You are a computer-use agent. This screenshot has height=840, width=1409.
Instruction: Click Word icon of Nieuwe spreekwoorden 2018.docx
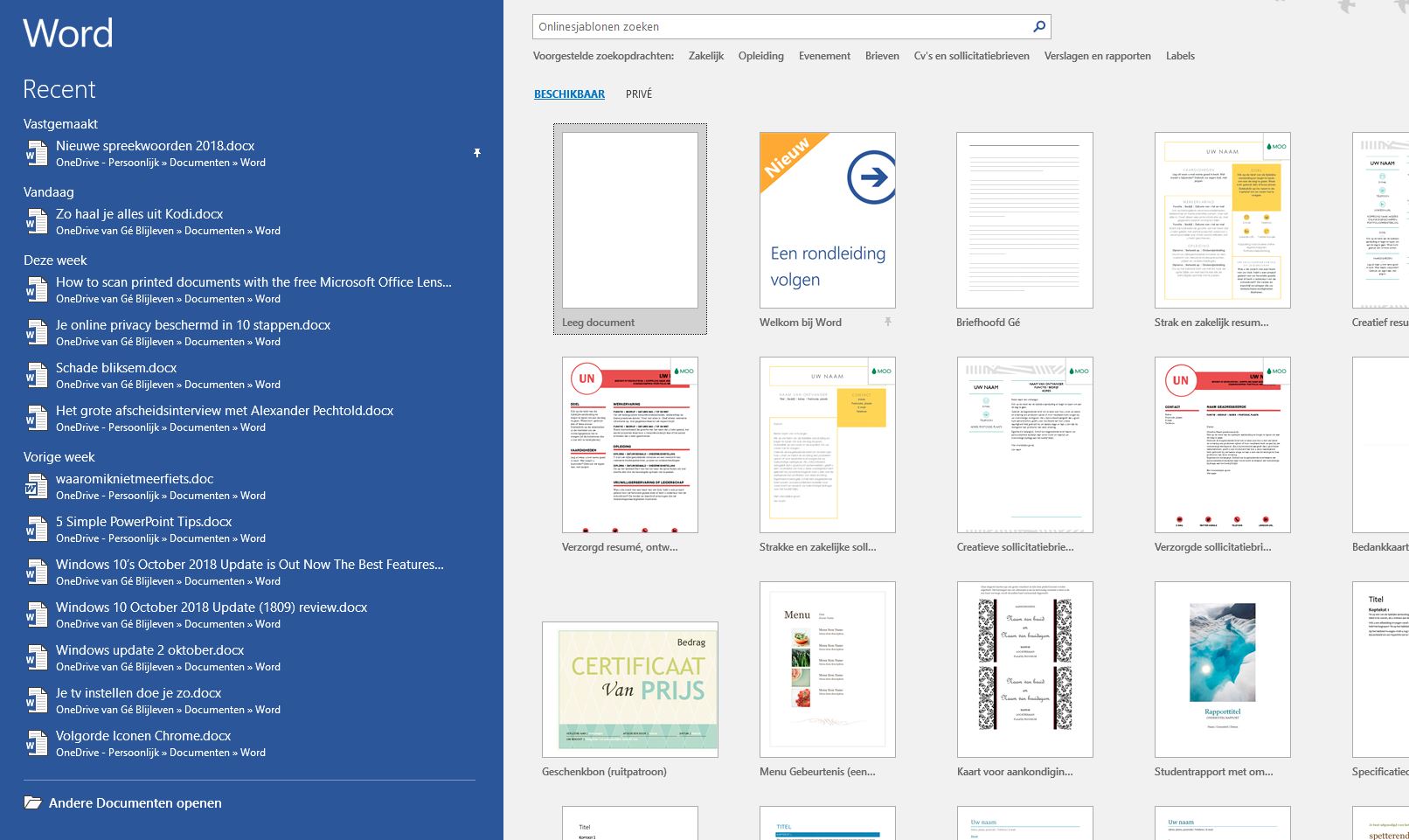[36, 153]
